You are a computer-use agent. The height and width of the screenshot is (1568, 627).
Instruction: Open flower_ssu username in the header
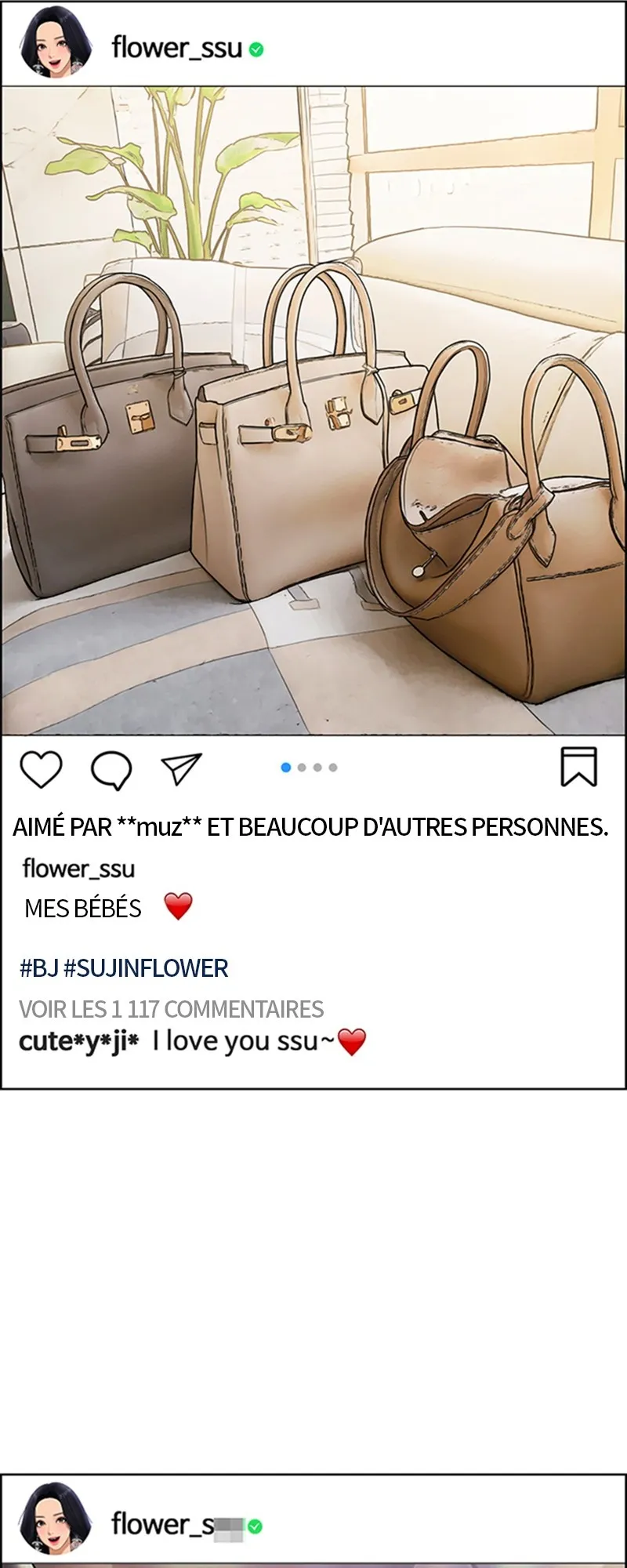pos(177,48)
